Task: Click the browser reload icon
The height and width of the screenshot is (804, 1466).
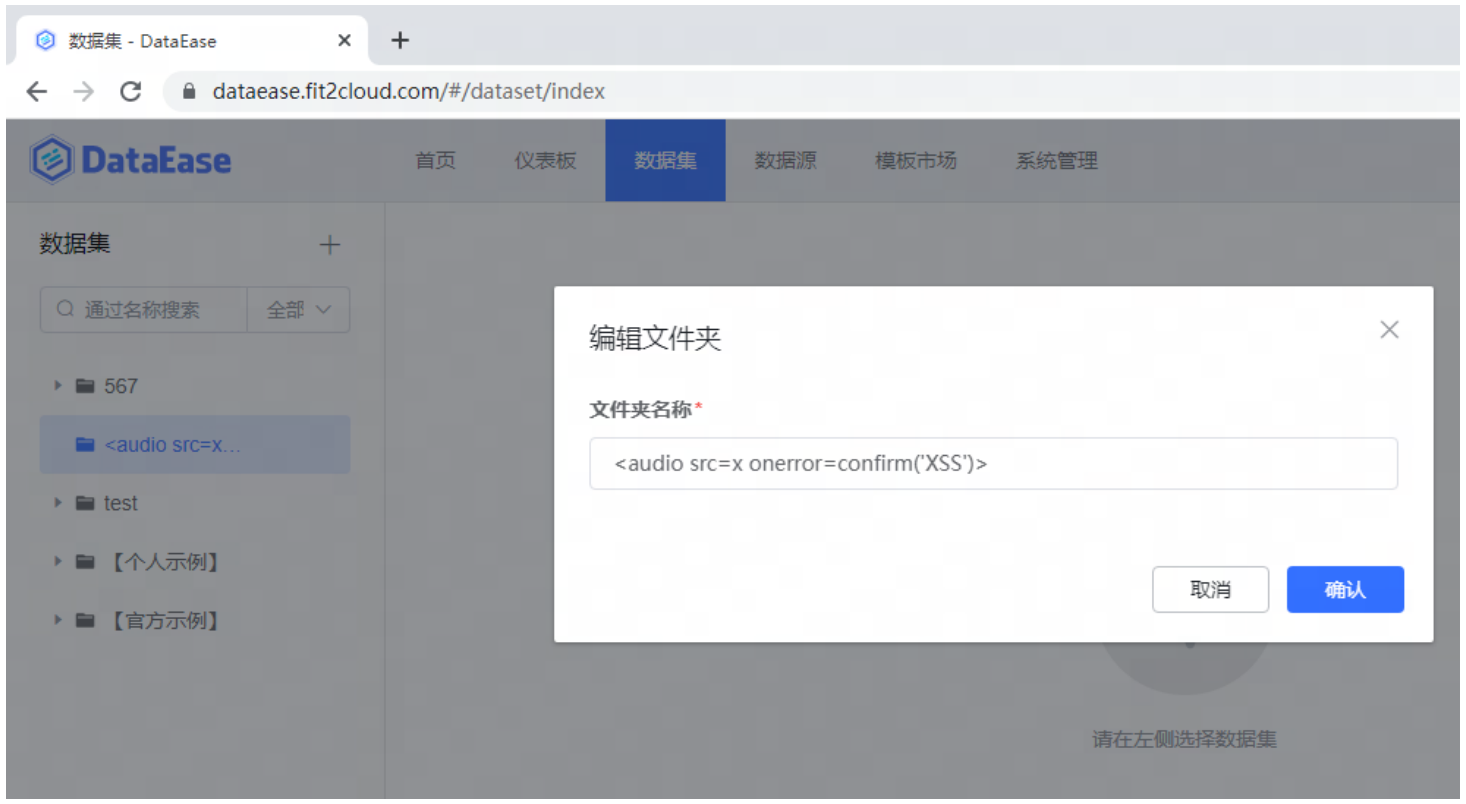Action: click(131, 91)
